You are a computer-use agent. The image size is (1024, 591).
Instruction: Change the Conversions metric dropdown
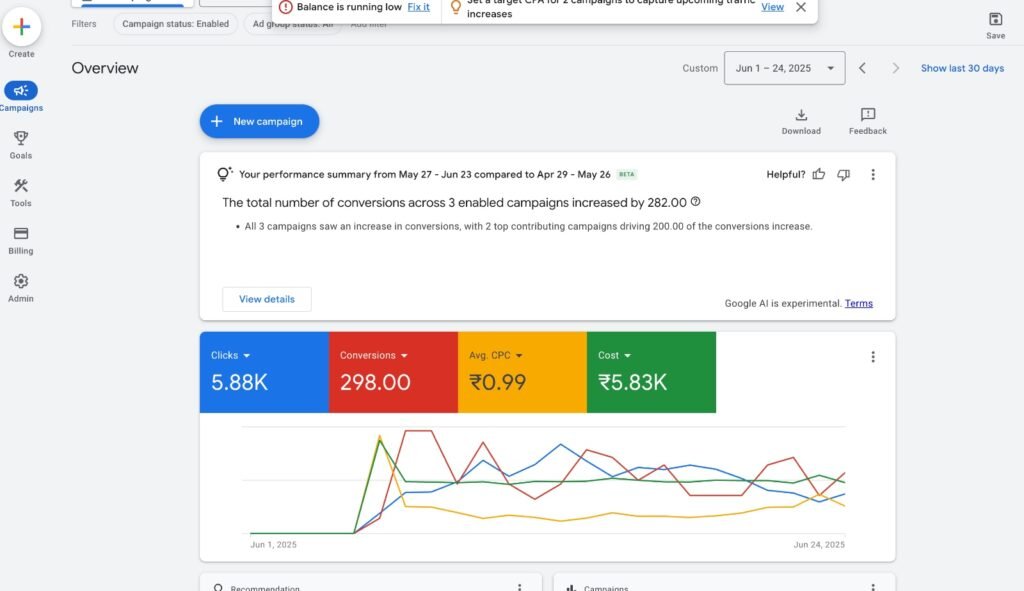tap(374, 355)
